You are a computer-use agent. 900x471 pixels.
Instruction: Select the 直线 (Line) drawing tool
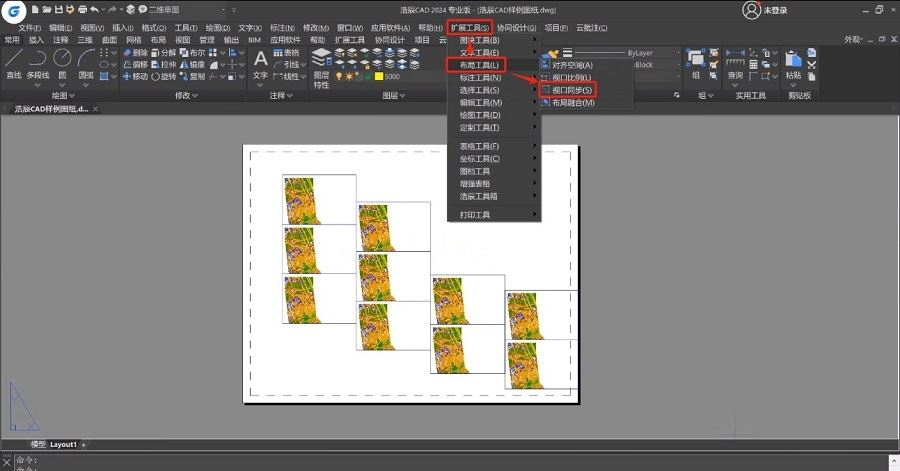(x=13, y=63)
